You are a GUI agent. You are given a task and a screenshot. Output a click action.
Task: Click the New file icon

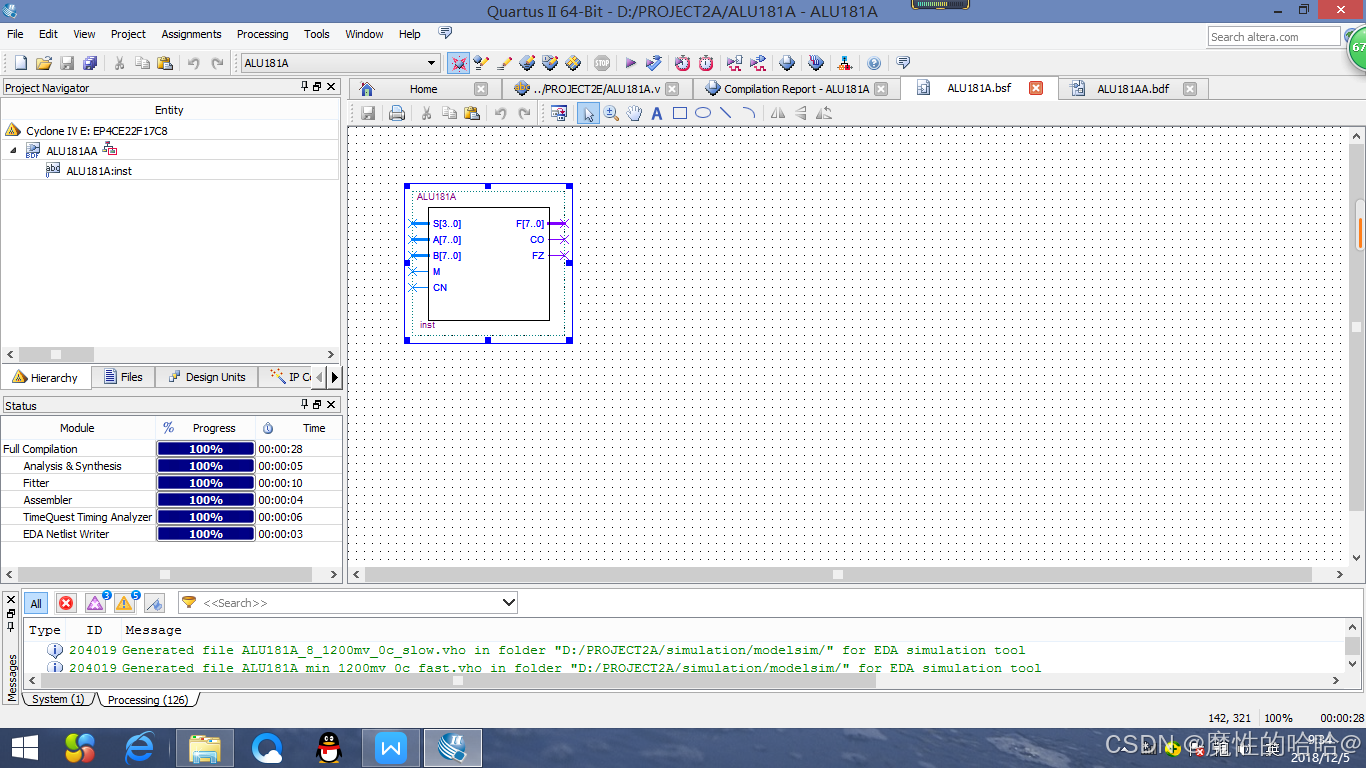click(x=20, y=63)
